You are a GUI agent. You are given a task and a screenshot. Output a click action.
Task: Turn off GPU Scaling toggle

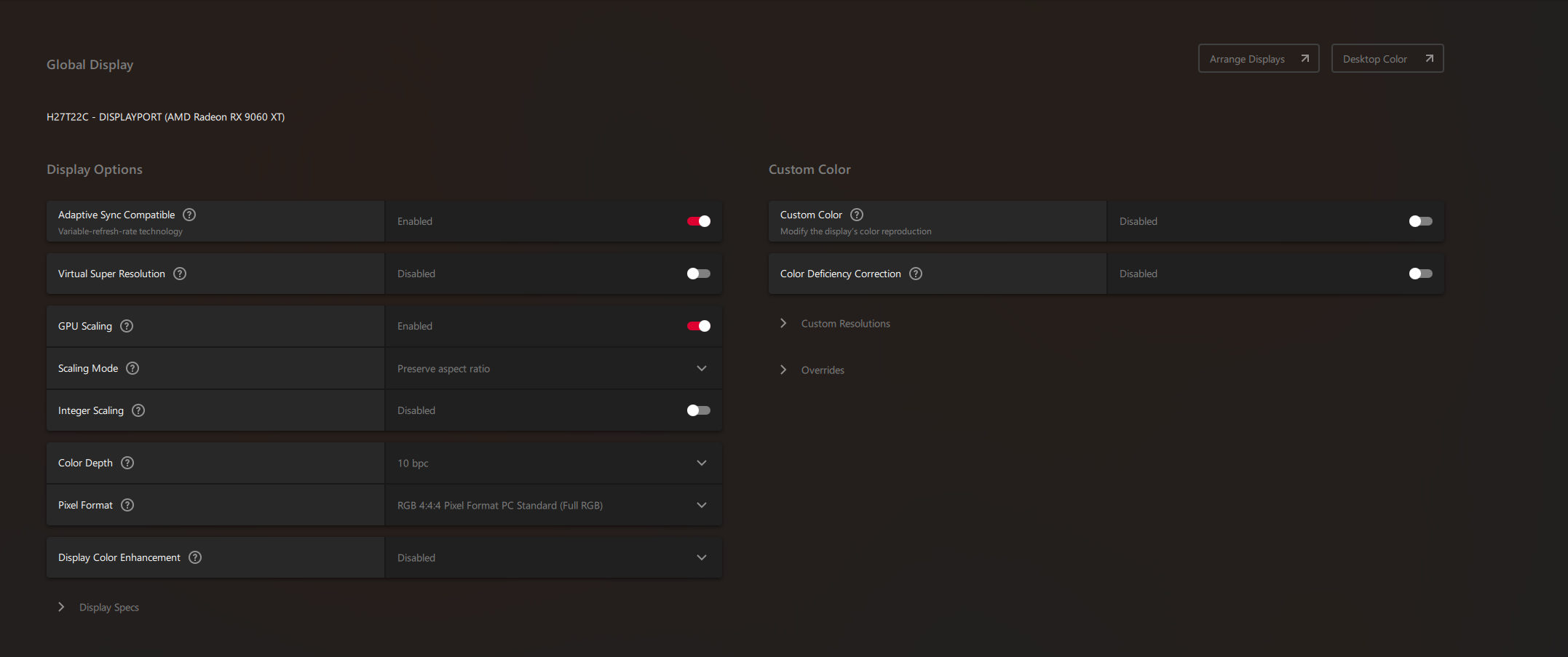pyautogui.click(x=699, y=326)
